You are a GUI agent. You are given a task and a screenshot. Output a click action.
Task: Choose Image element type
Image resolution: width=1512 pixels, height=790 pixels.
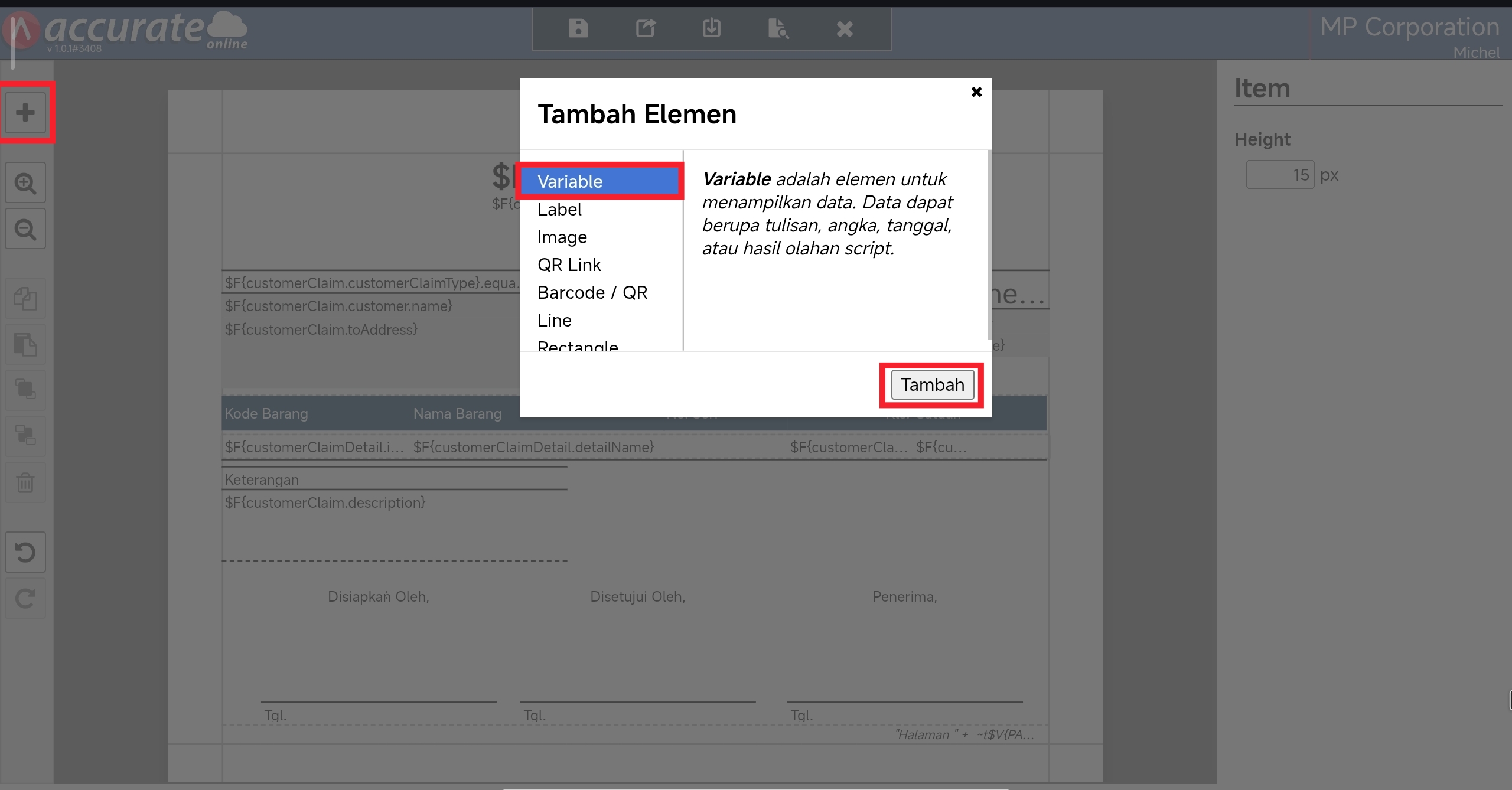click(x=562, y=237)
